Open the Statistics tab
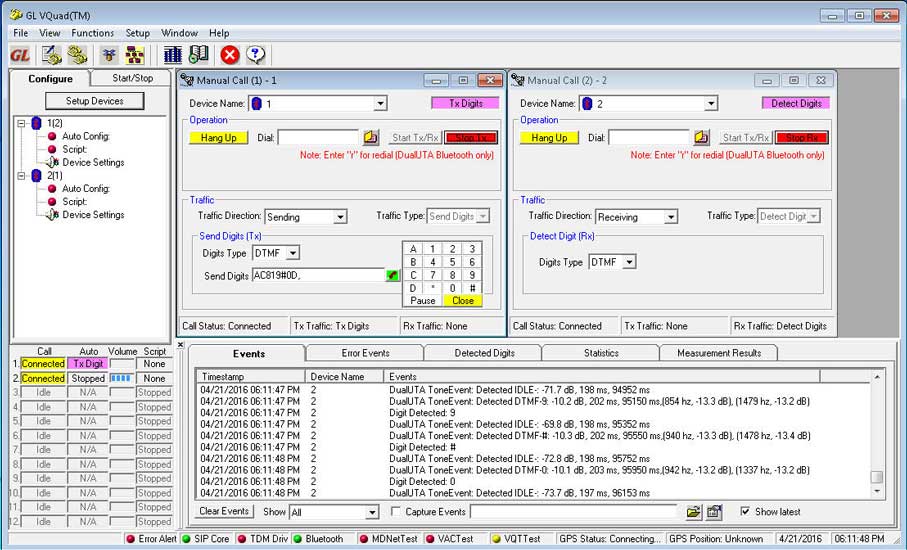 point(601,353)
